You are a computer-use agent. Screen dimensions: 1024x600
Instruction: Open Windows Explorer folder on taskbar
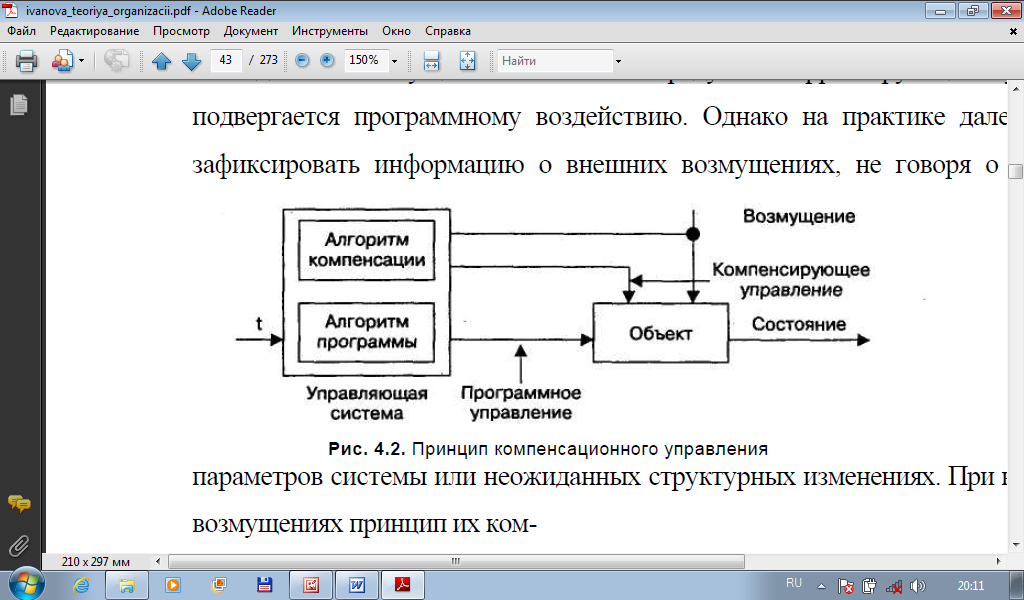click(x=126, y=585)
